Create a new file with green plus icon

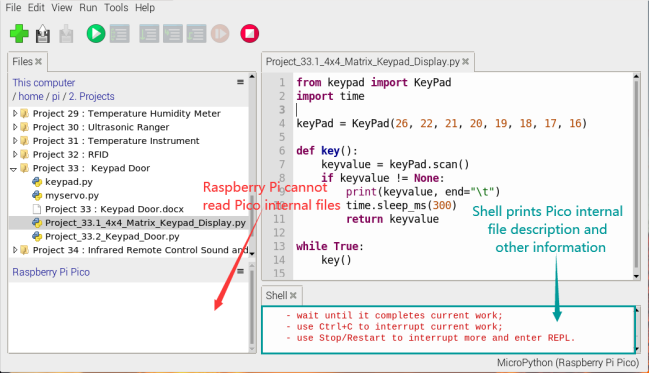19,34
